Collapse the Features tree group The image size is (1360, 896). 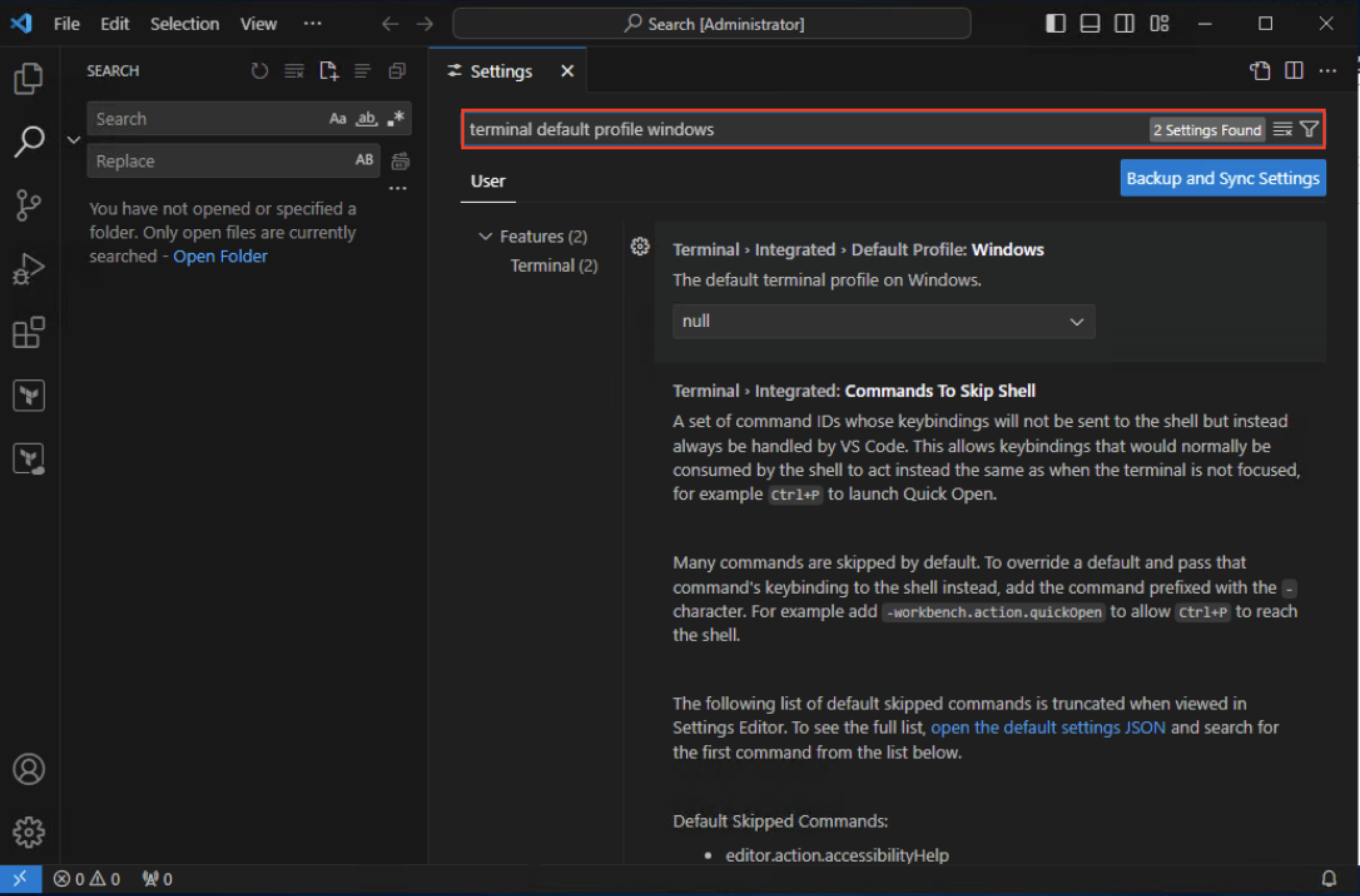(485, 236)
